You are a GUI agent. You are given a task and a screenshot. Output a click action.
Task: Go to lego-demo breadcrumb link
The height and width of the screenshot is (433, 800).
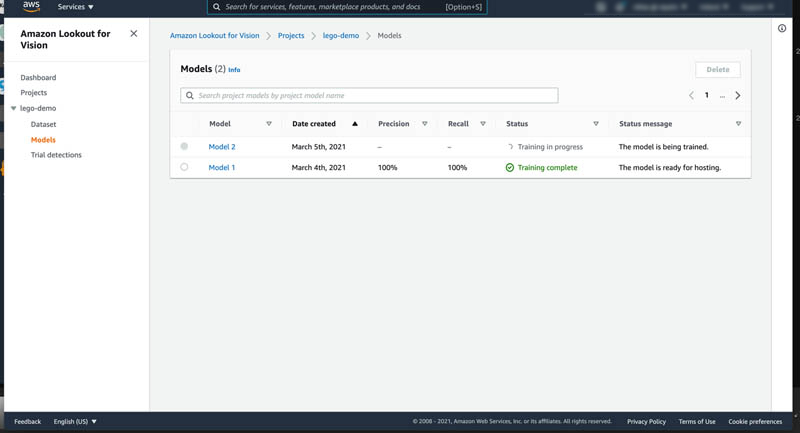click(341, 36)
